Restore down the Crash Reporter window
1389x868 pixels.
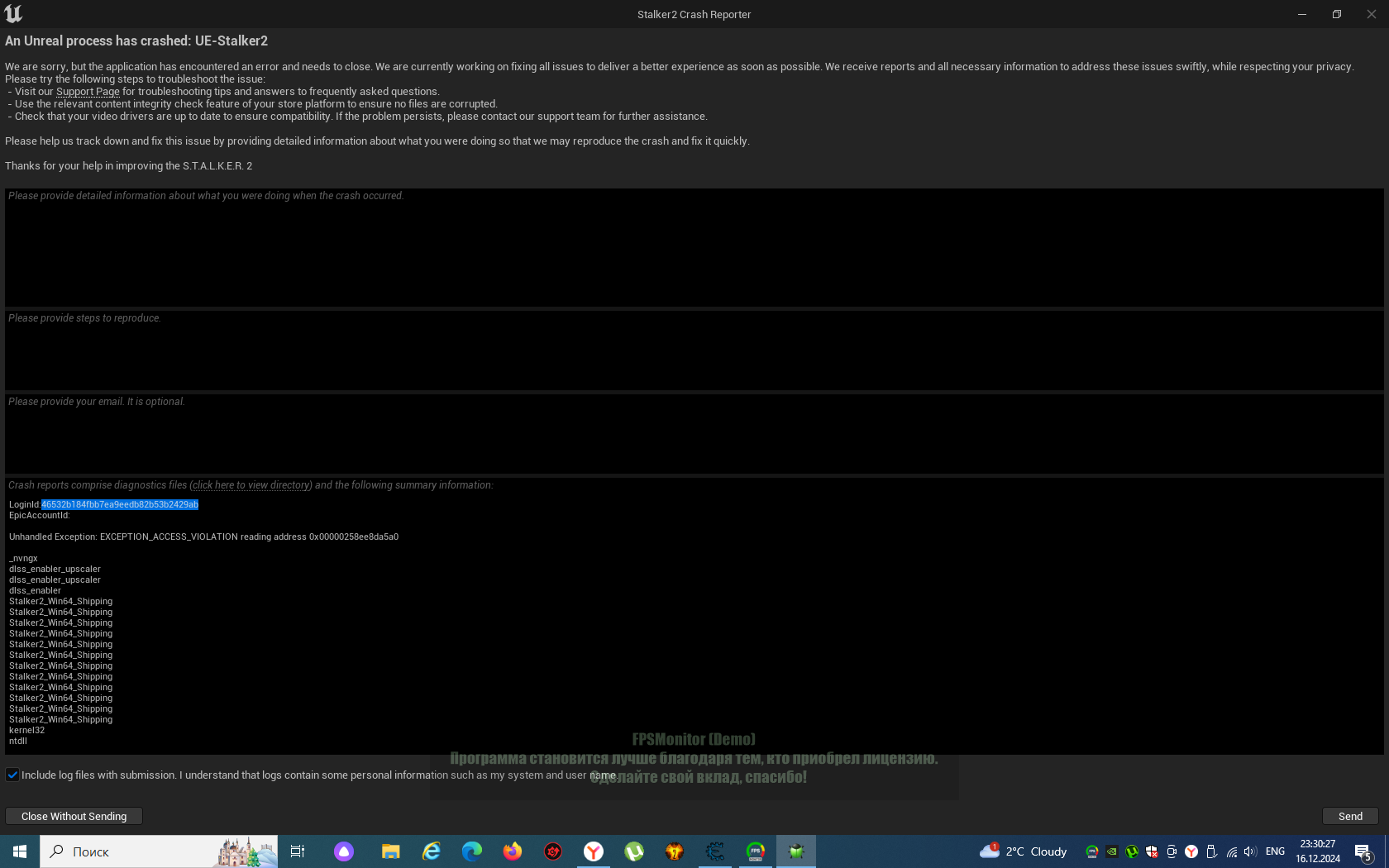pos(1337,14)
